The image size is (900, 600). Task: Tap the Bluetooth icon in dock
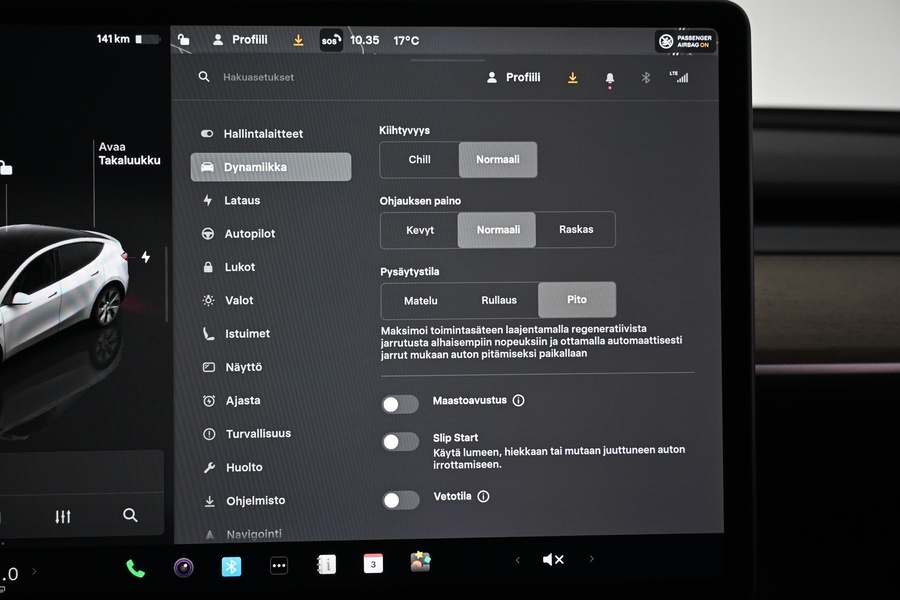231,567
